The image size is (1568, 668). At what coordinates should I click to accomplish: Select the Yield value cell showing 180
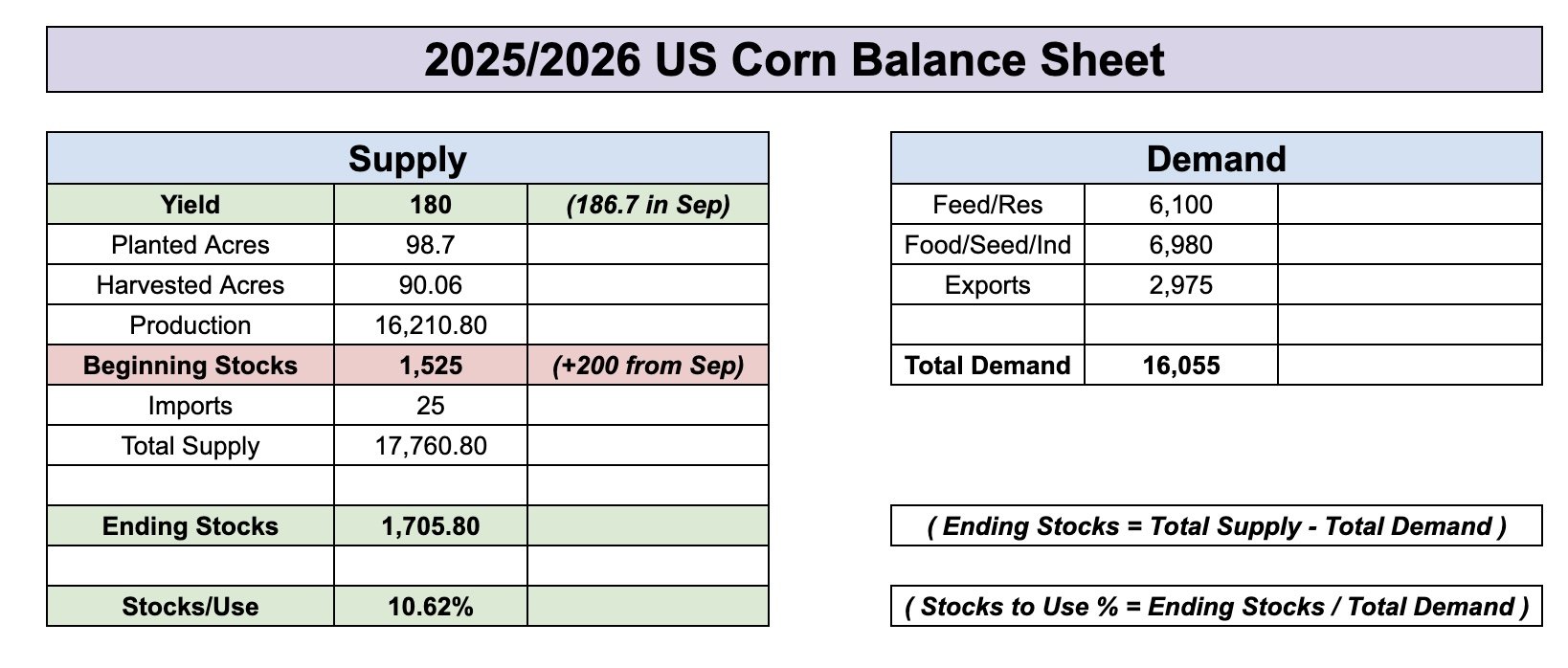pos(431,205)
